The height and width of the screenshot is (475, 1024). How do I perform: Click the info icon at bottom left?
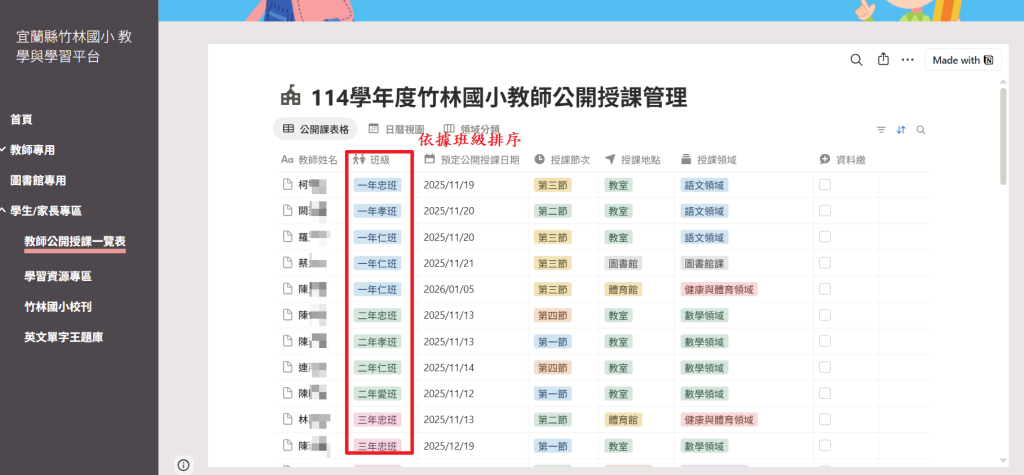(184, 465)
